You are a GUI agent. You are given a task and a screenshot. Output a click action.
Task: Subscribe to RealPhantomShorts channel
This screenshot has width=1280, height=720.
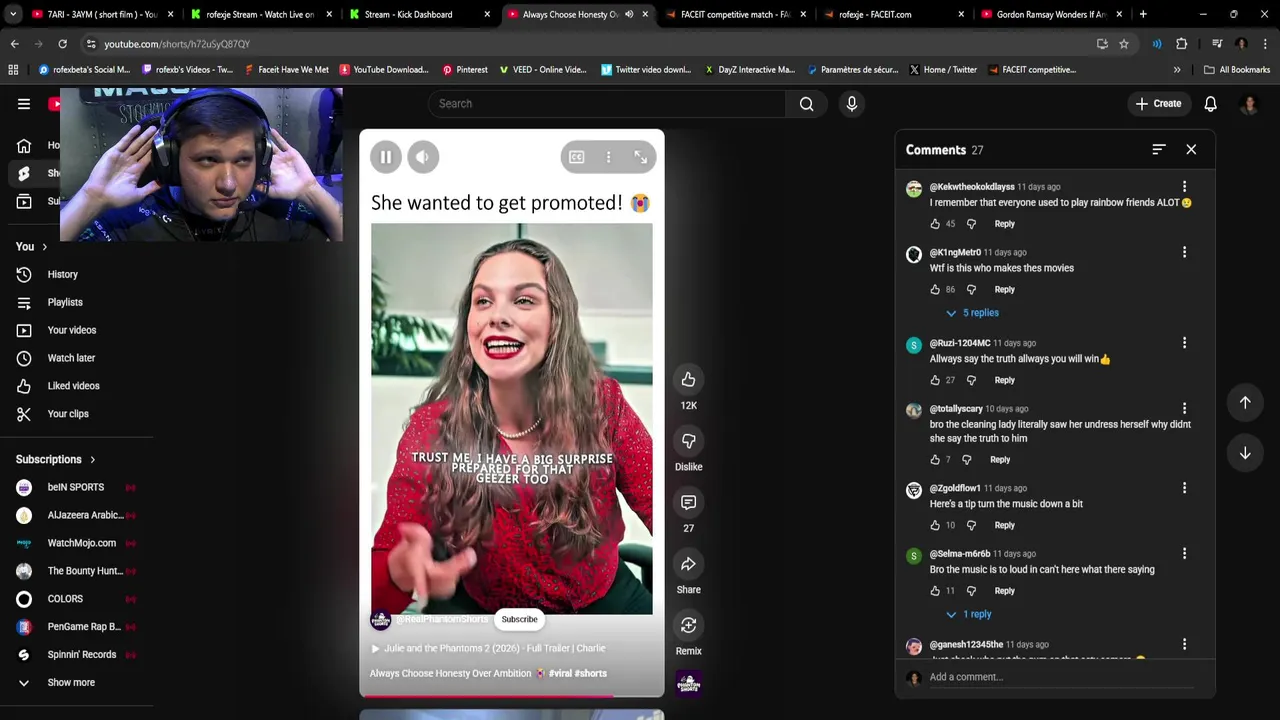click(519, 619)
